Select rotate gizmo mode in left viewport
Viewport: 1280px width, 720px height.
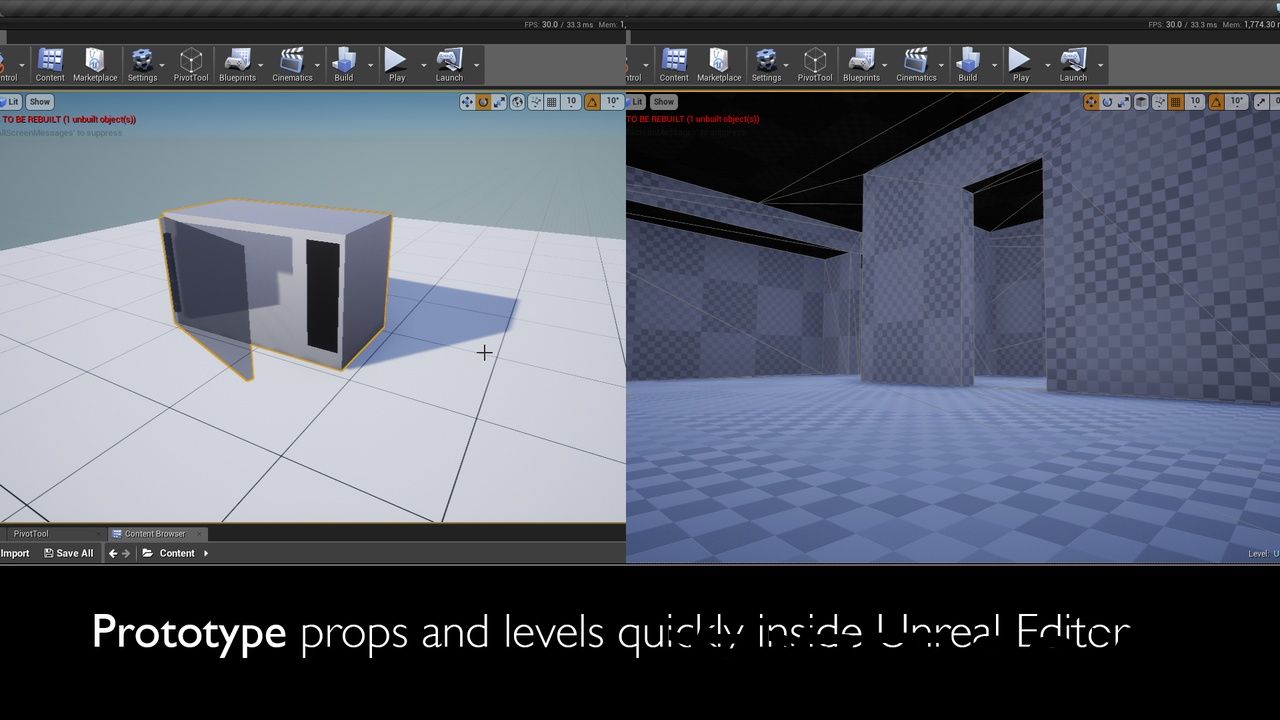tap(484, 102)
